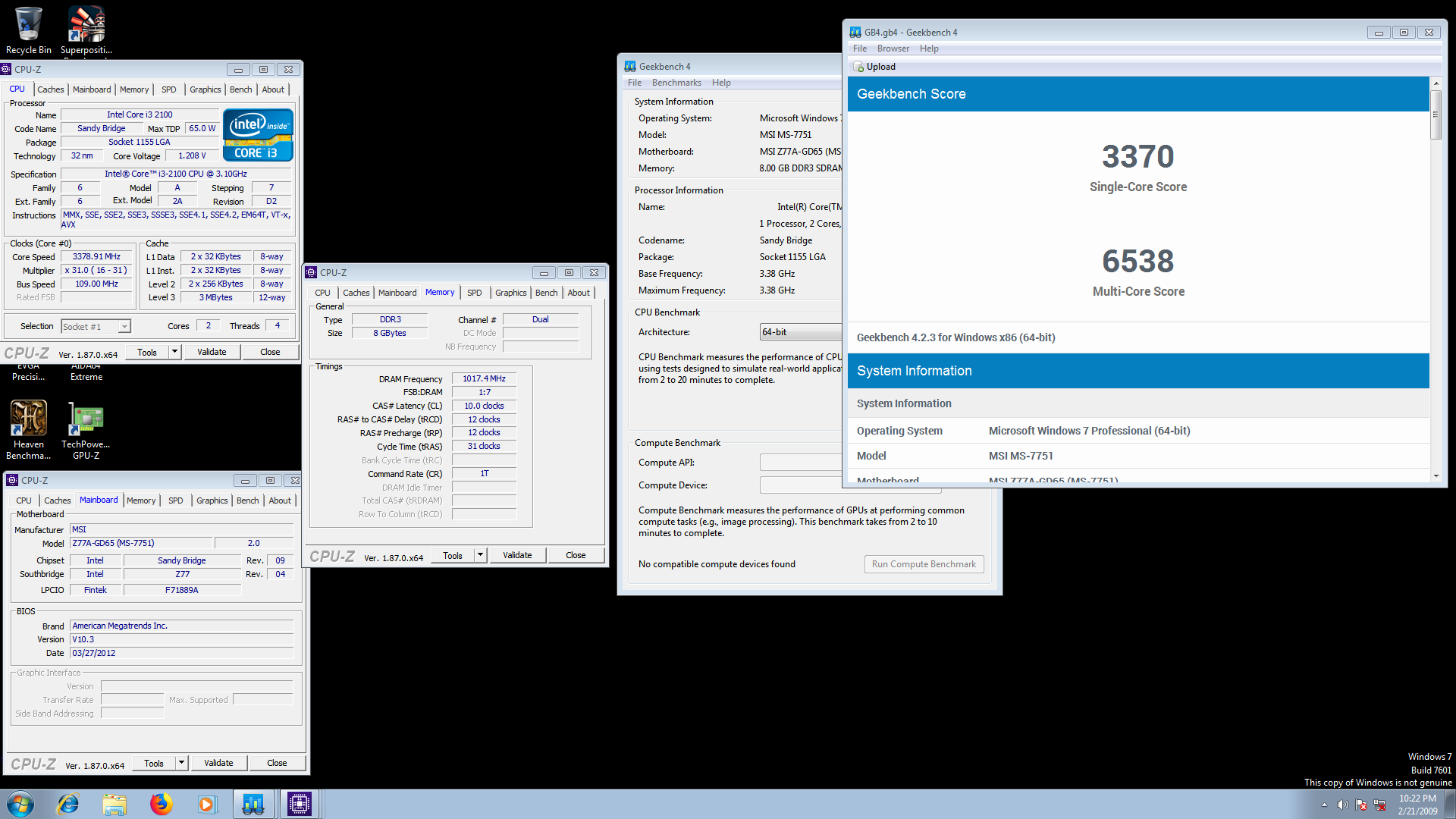Show hidden tray icons arrow
This screenshot has width=1456, height=819.
pos(1324,805)
